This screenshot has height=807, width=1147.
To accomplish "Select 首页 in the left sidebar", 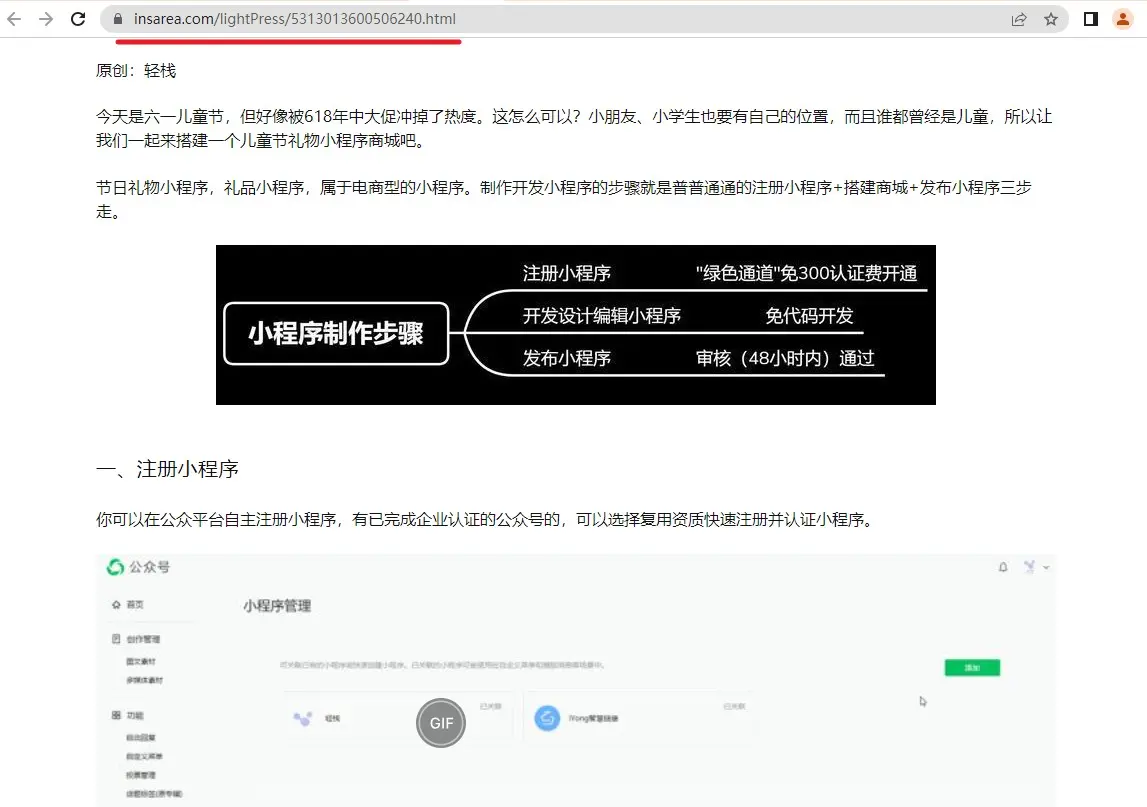I will point(134,605).
